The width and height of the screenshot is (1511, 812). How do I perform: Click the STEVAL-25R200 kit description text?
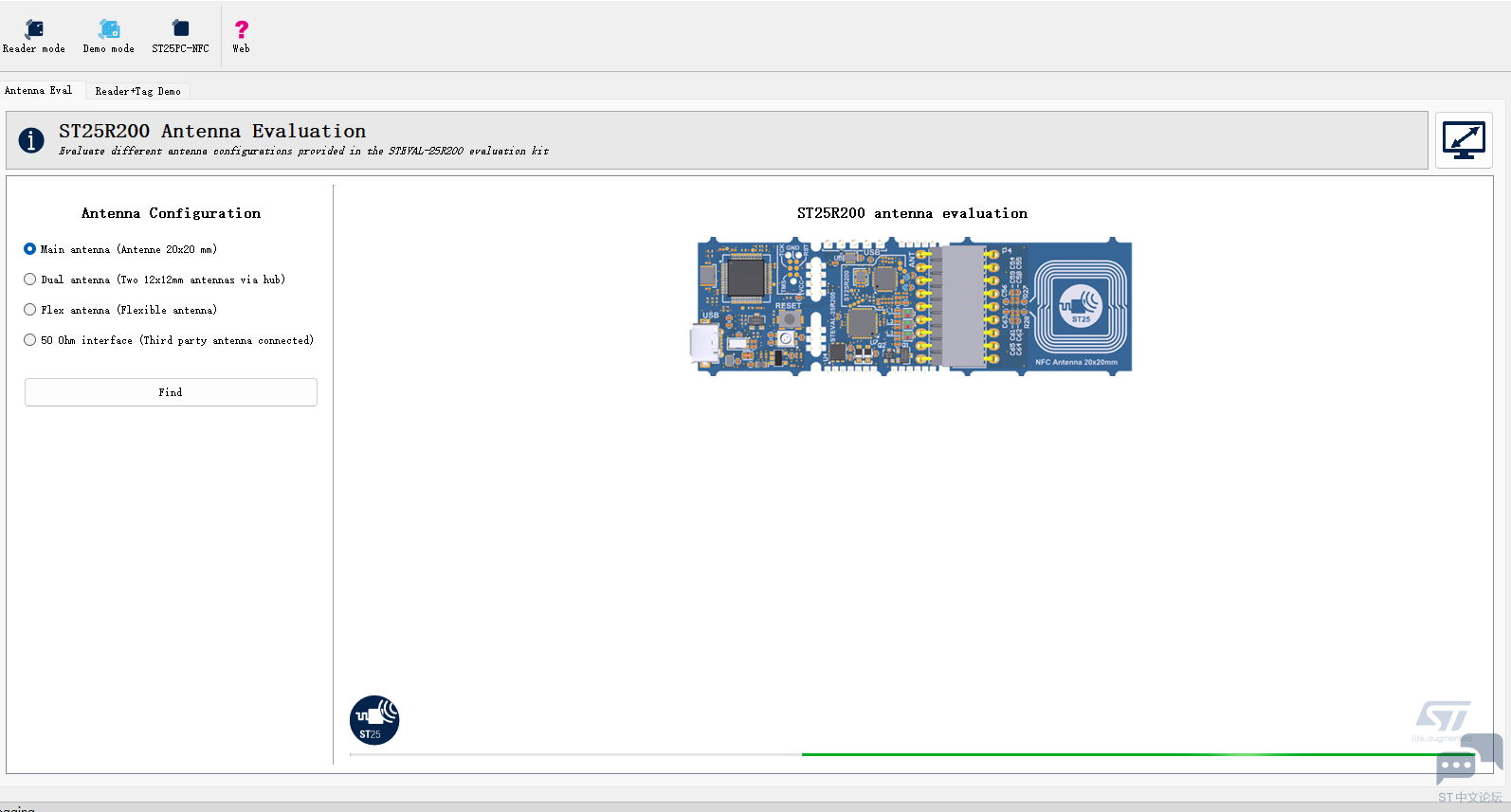[x=303, y=151]
